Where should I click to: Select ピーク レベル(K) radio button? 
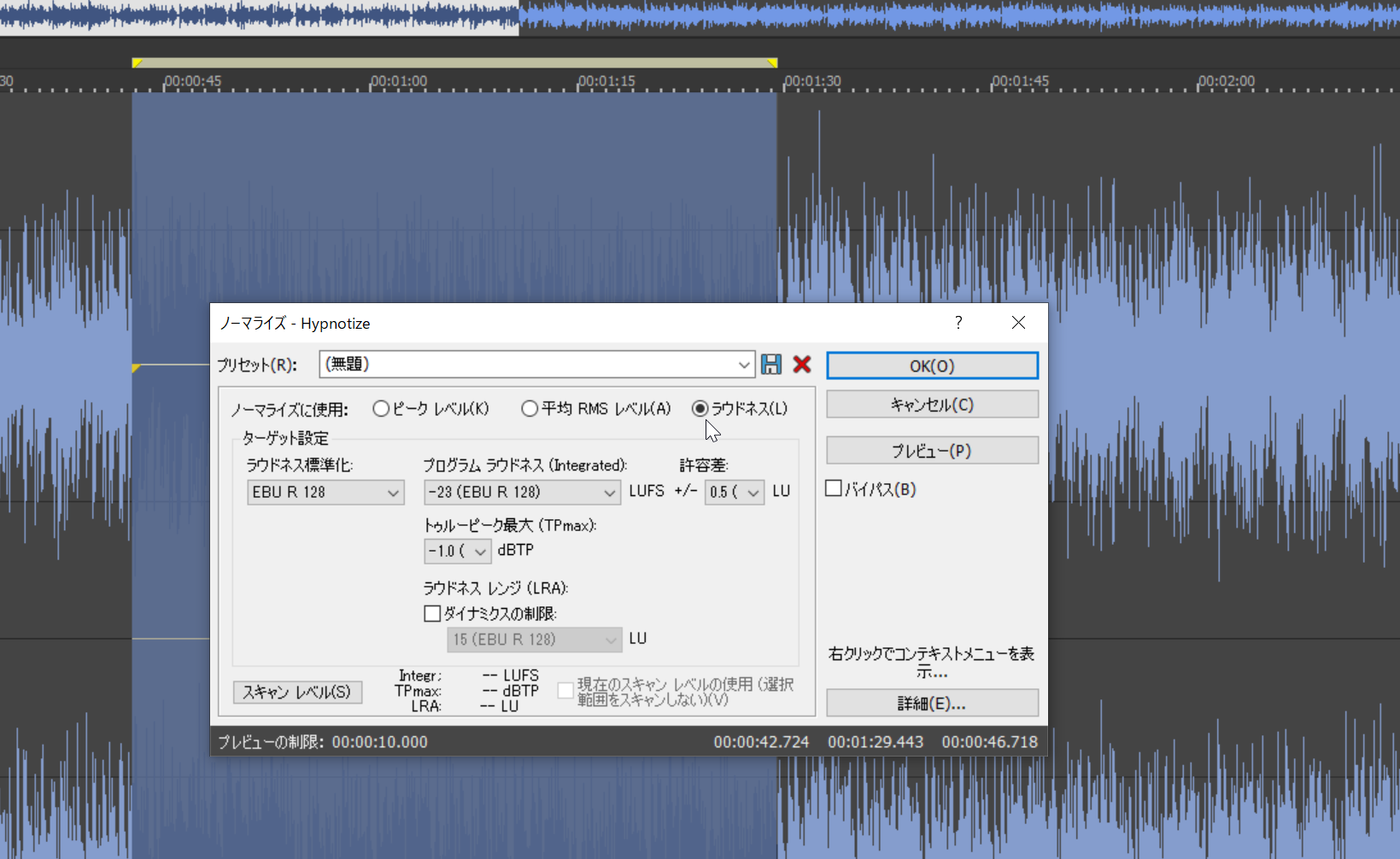[x=381, y=409]
